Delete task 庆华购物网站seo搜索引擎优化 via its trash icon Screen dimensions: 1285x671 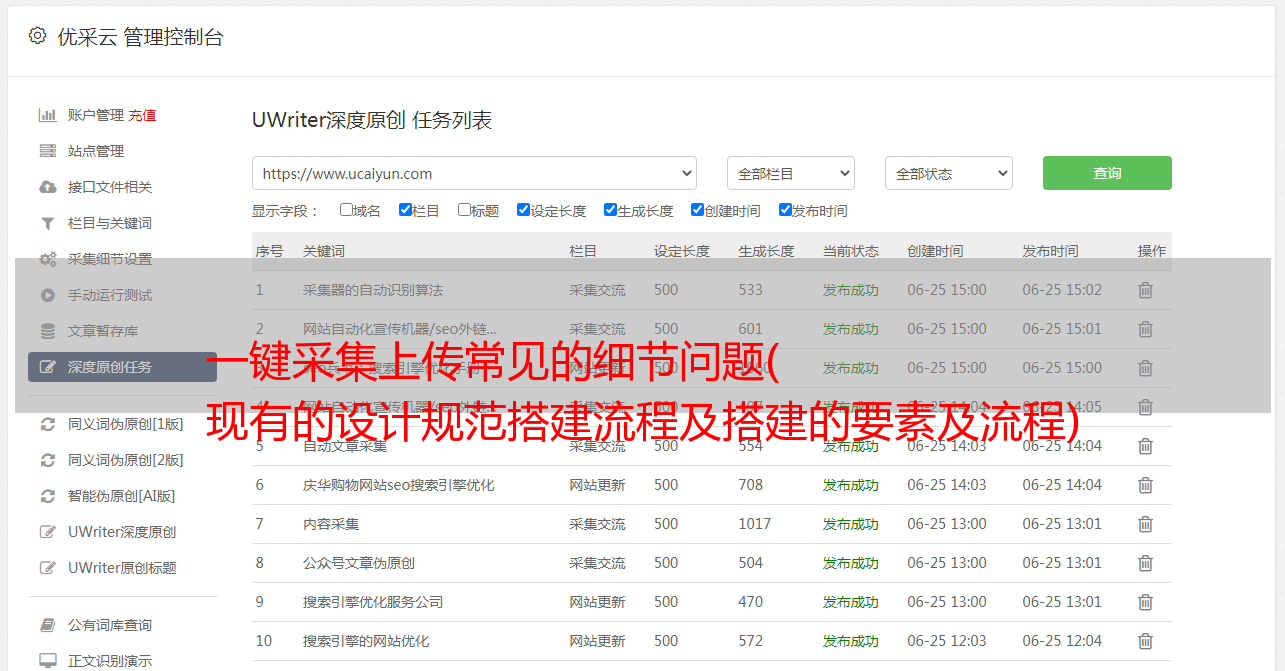click(x=1146, y=485)
